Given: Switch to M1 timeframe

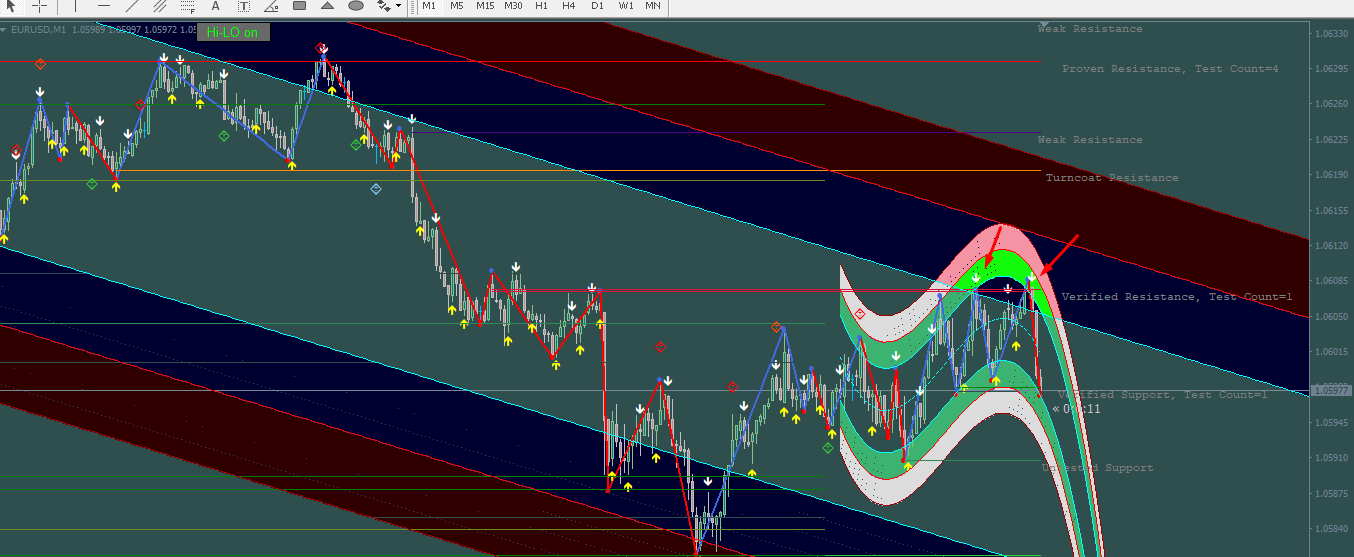Looking at the screenshot, I should (x=429, y=6).
